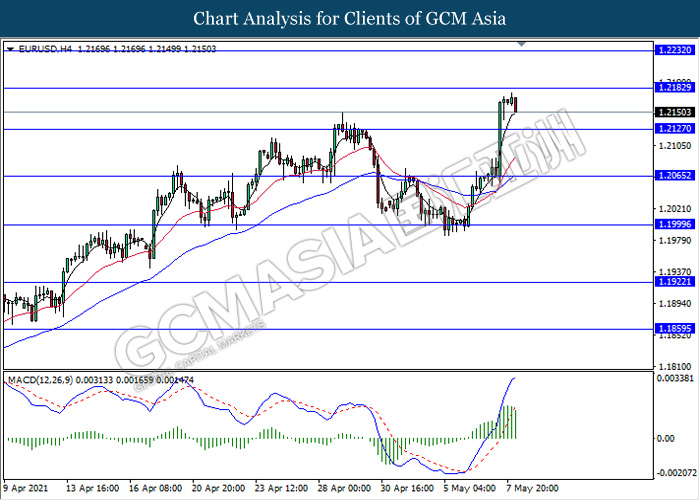Click the 20 Apr 20:00 time label

coord(219,488)
